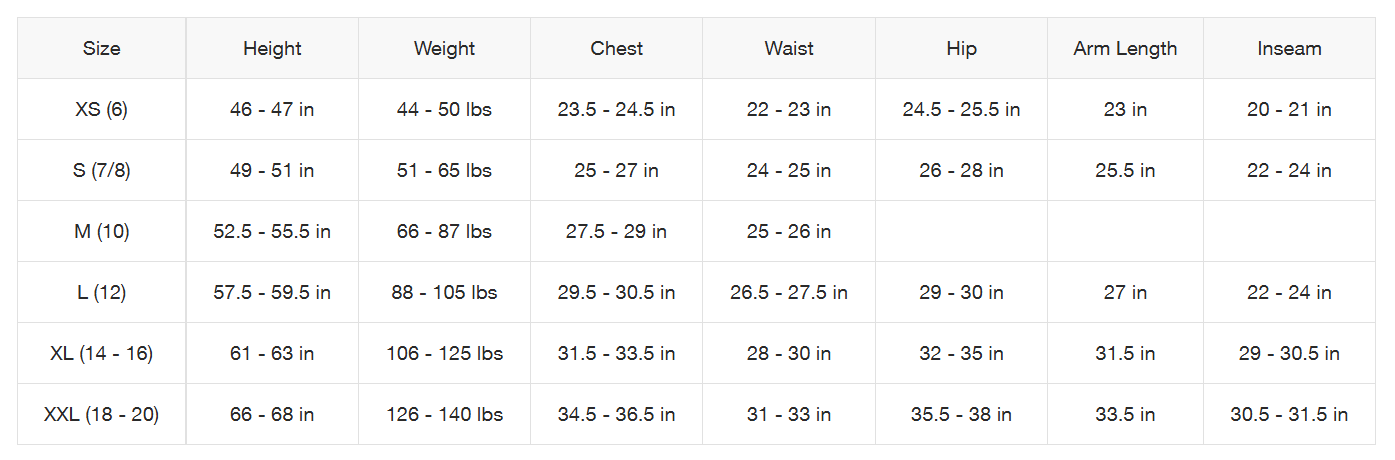Click the L (12) size label

(102, 292)
